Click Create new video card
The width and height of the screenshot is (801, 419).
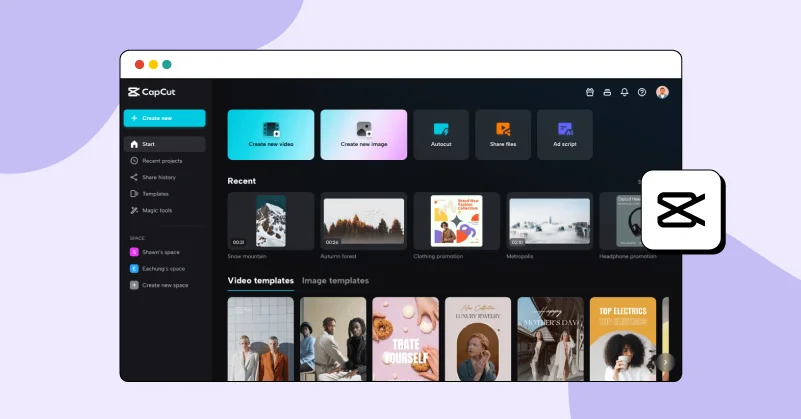pos(271,134)
